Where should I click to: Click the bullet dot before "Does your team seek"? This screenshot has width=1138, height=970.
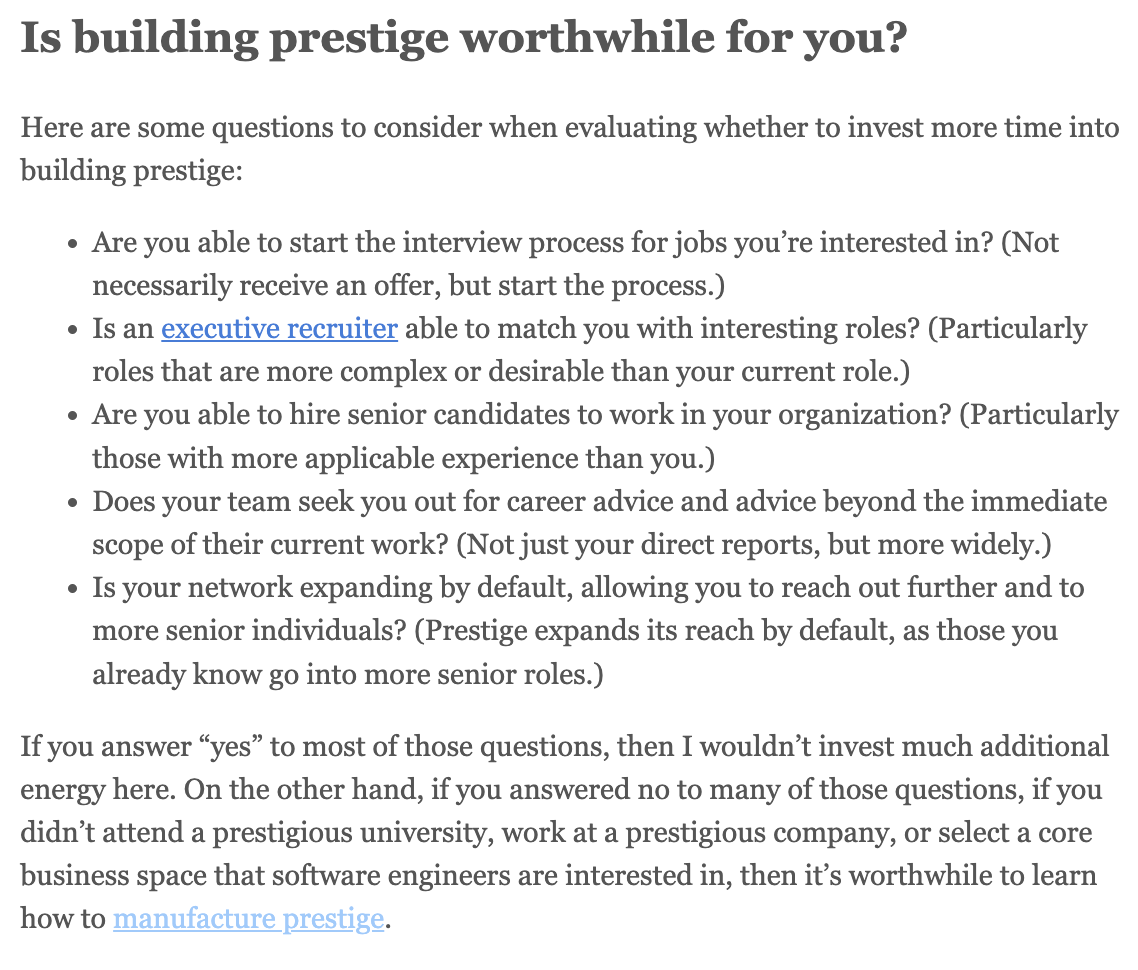[72, 503]
